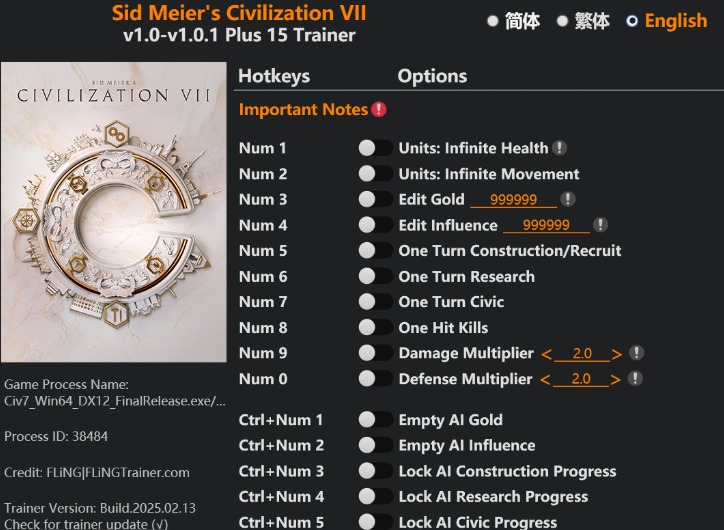Click the Edit Gold value field
This screenshot has height=530, width=724.
[x=514, y=200]
